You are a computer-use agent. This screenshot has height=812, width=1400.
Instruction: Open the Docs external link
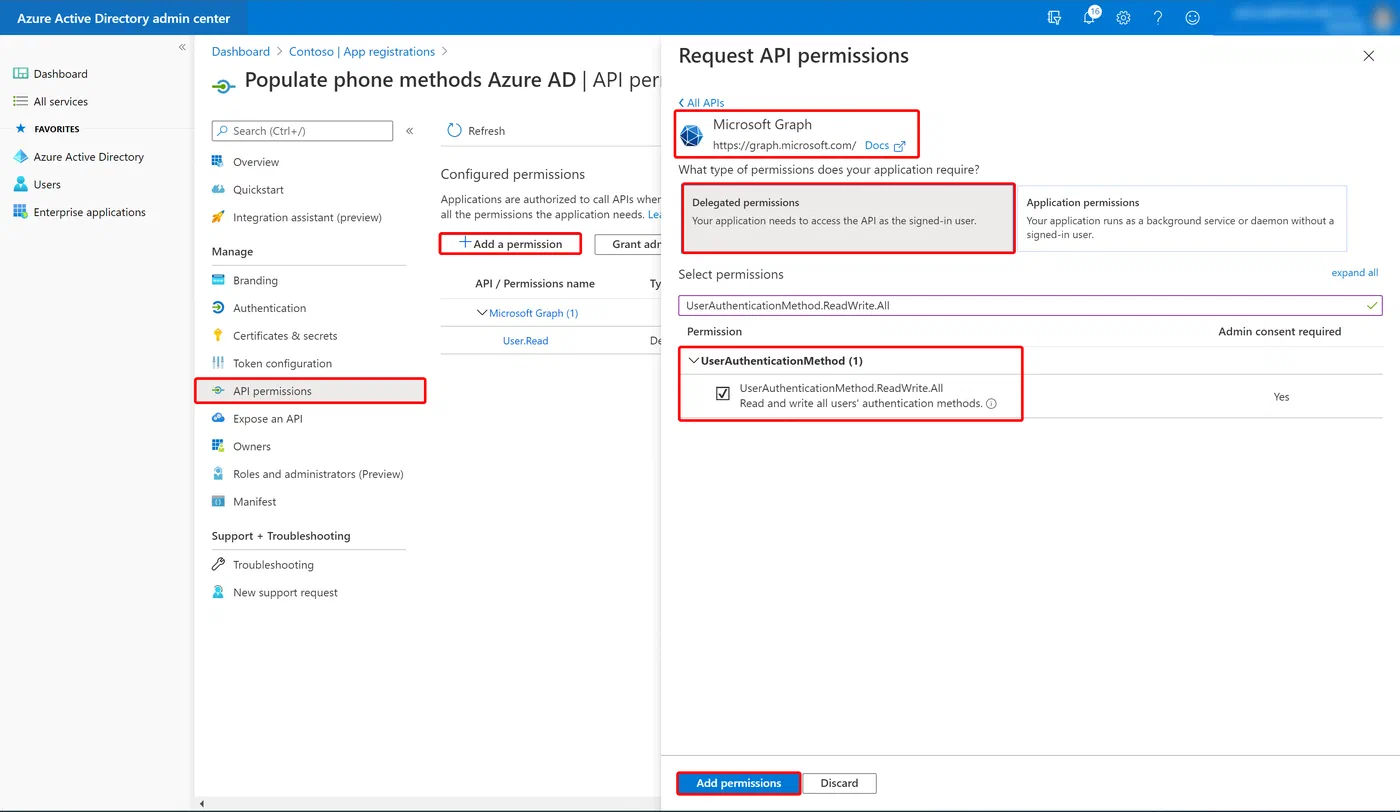point(884,145)
